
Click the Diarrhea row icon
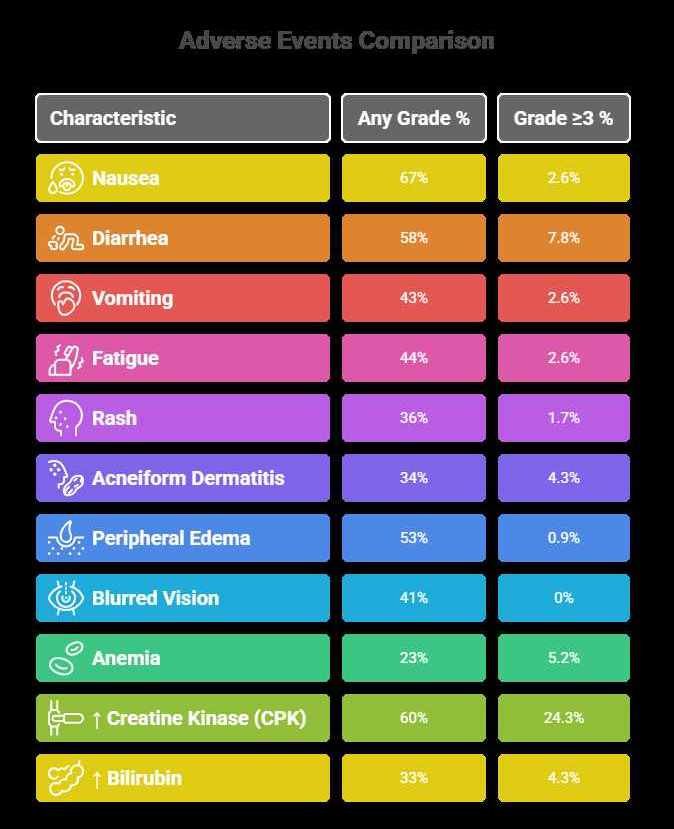66,238
